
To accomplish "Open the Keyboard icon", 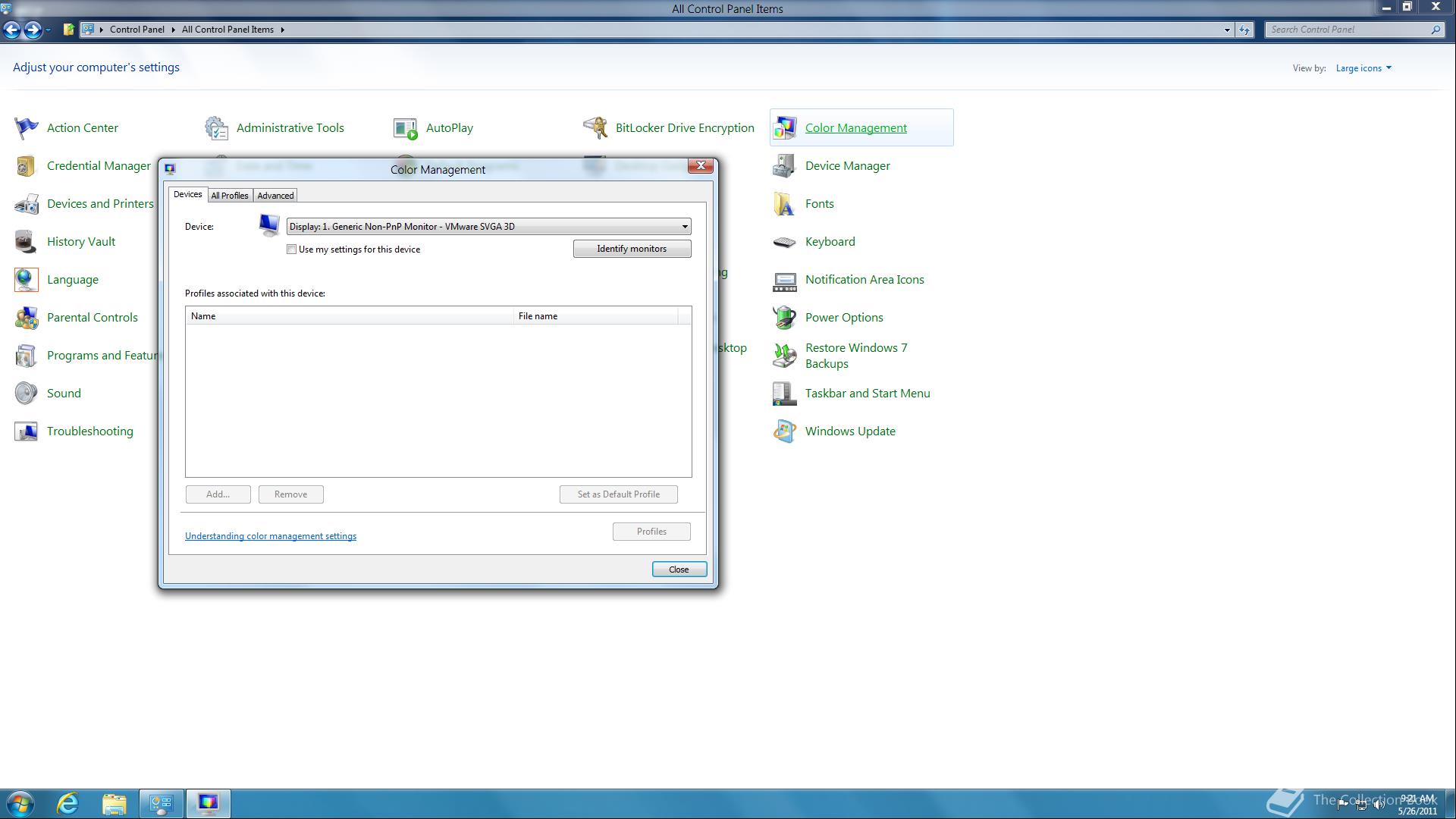I will pyautogui.click(x=785, y=242).
